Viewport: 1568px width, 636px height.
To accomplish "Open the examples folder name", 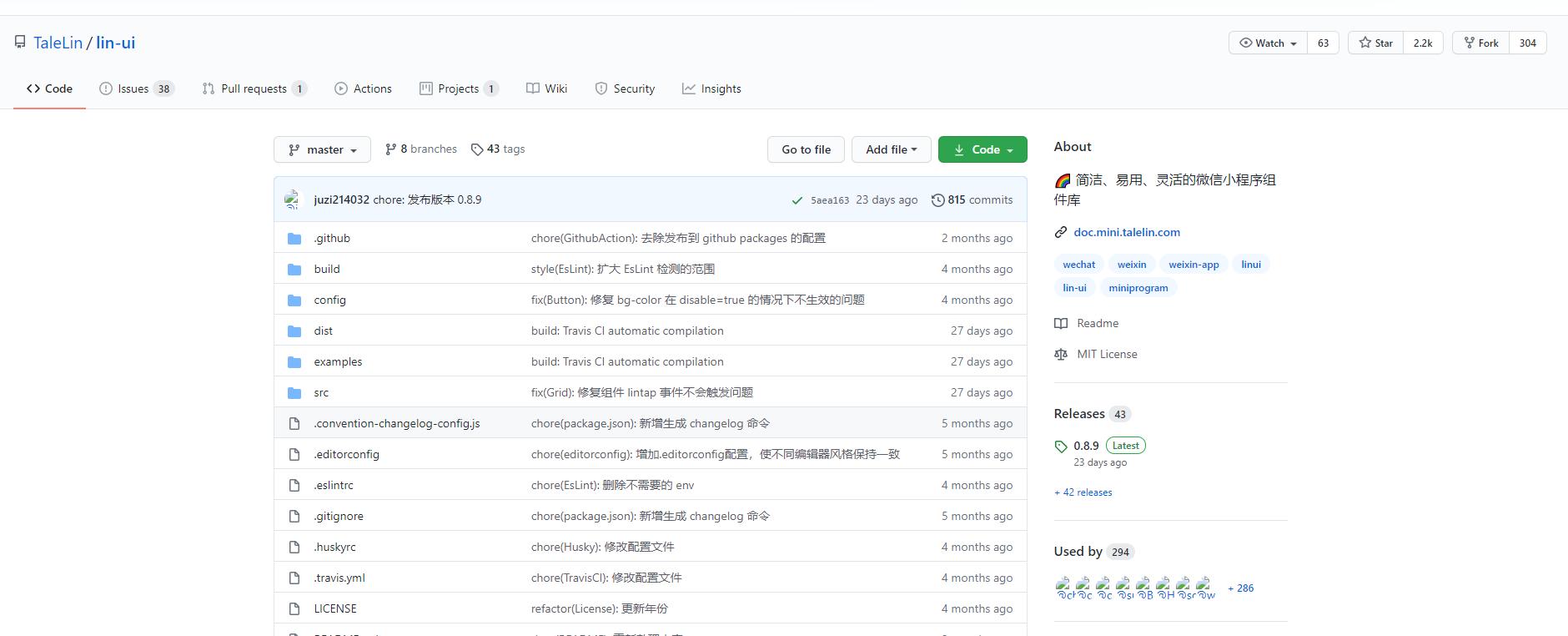I will click(338, 361).
